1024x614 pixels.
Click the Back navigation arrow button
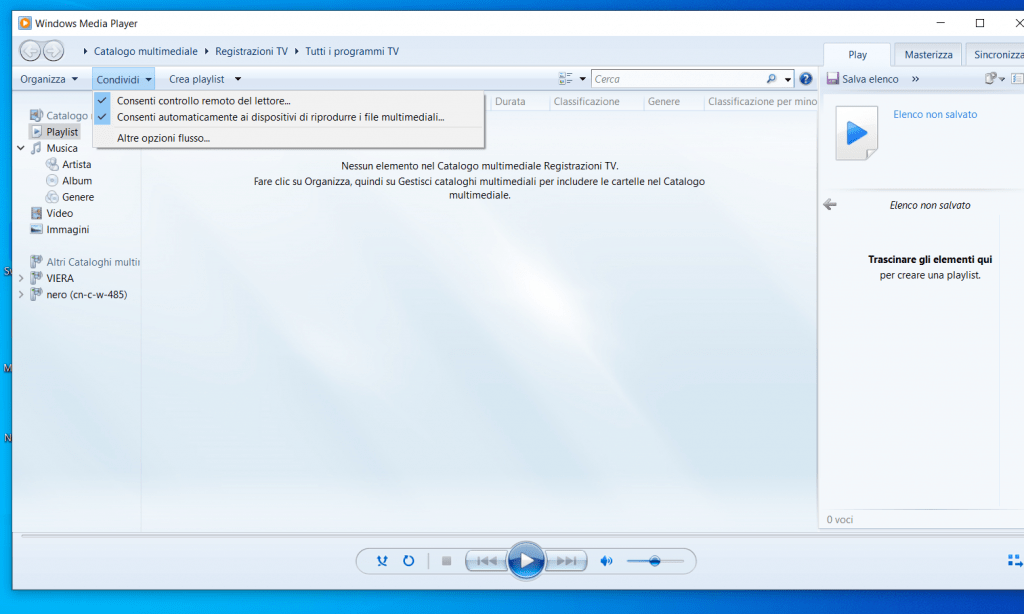[30, 50]
